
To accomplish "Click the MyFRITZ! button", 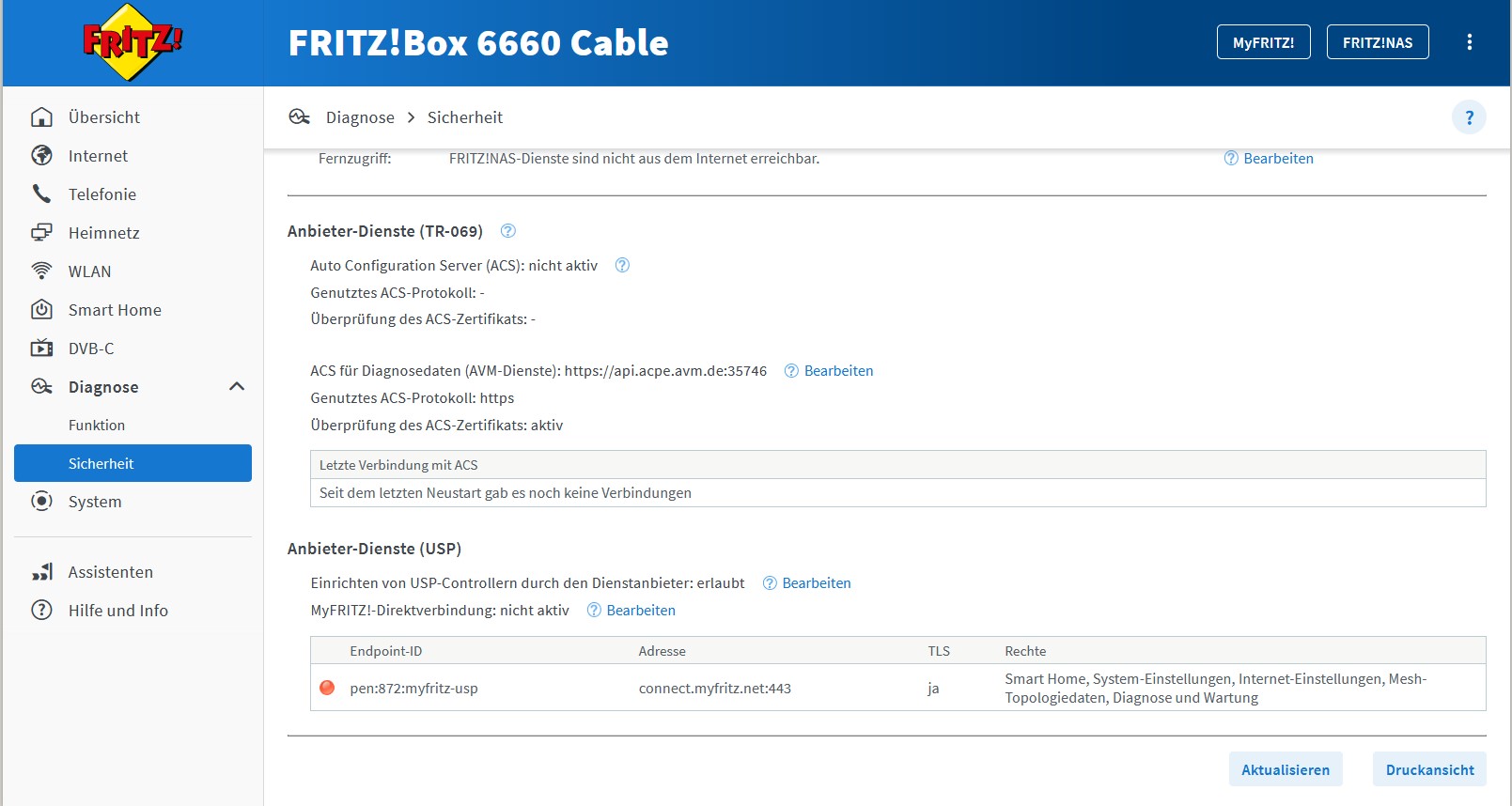I will click(x=1263, y=42).
